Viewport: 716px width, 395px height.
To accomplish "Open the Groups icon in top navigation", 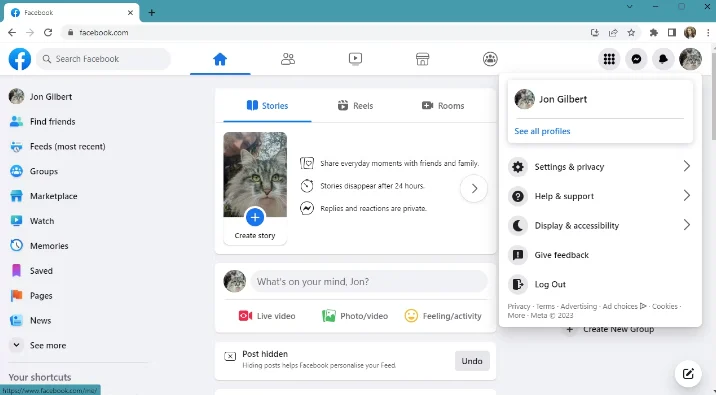I will 490,59.
